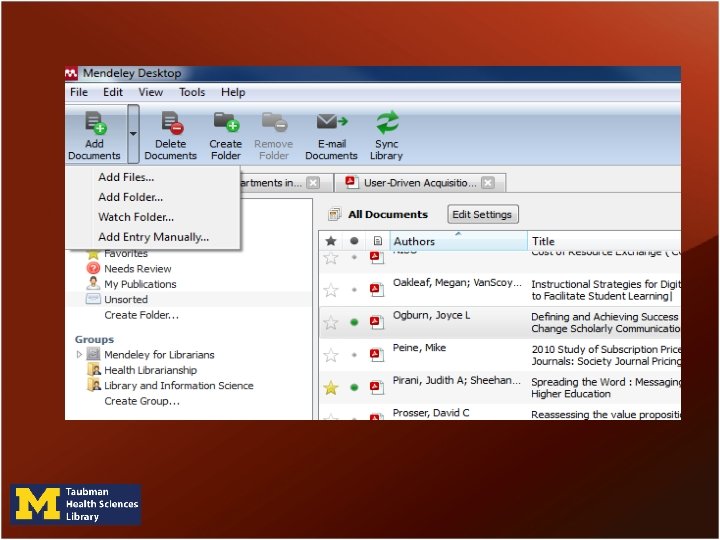Select title 'Spreading the Word : Messaging'

click(606, 382)
